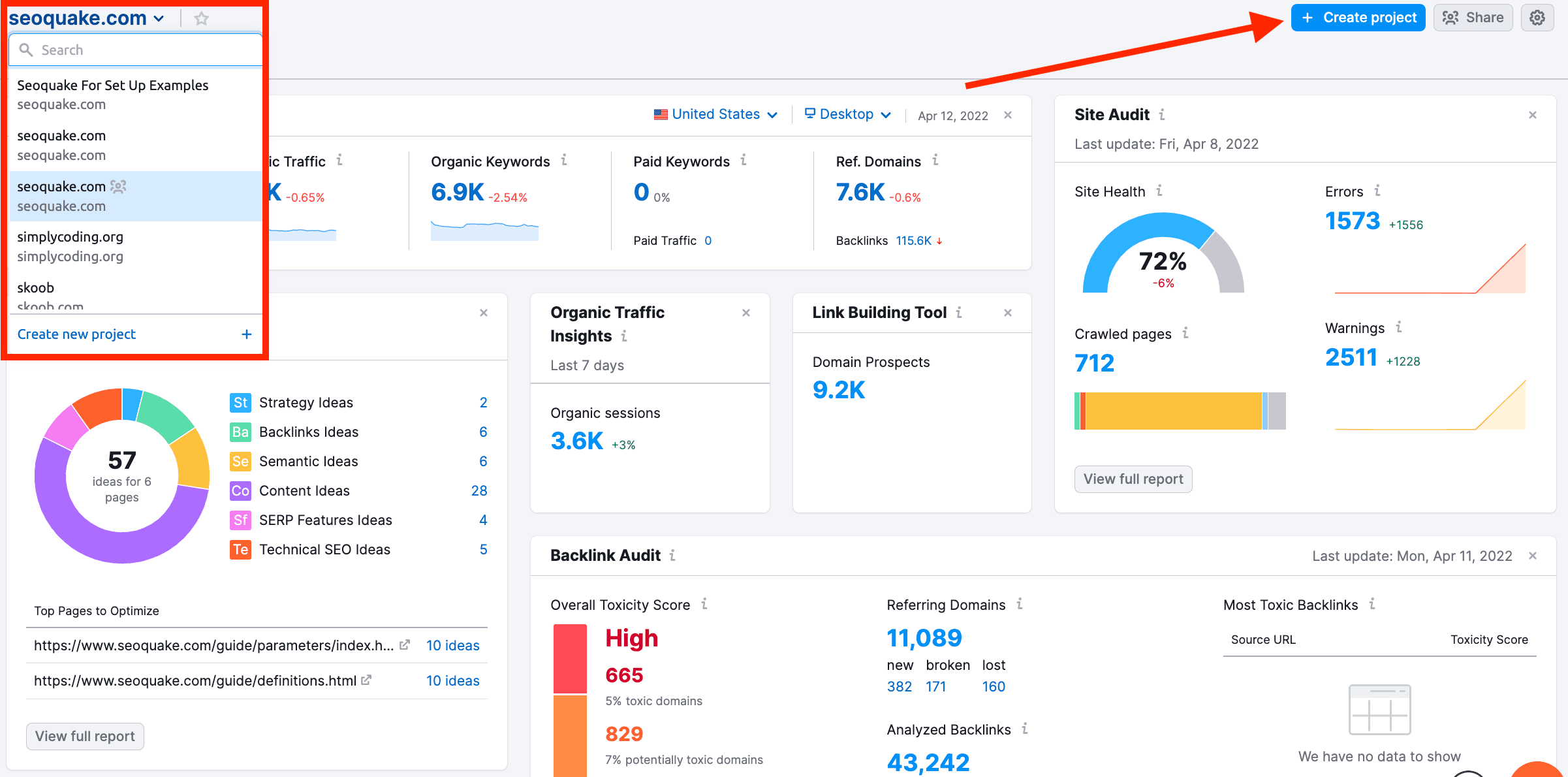Viewport: 1568px width, 777px height.
Task: Click the yellow segment of Crawled pages bar
Action: point(1174,411)
